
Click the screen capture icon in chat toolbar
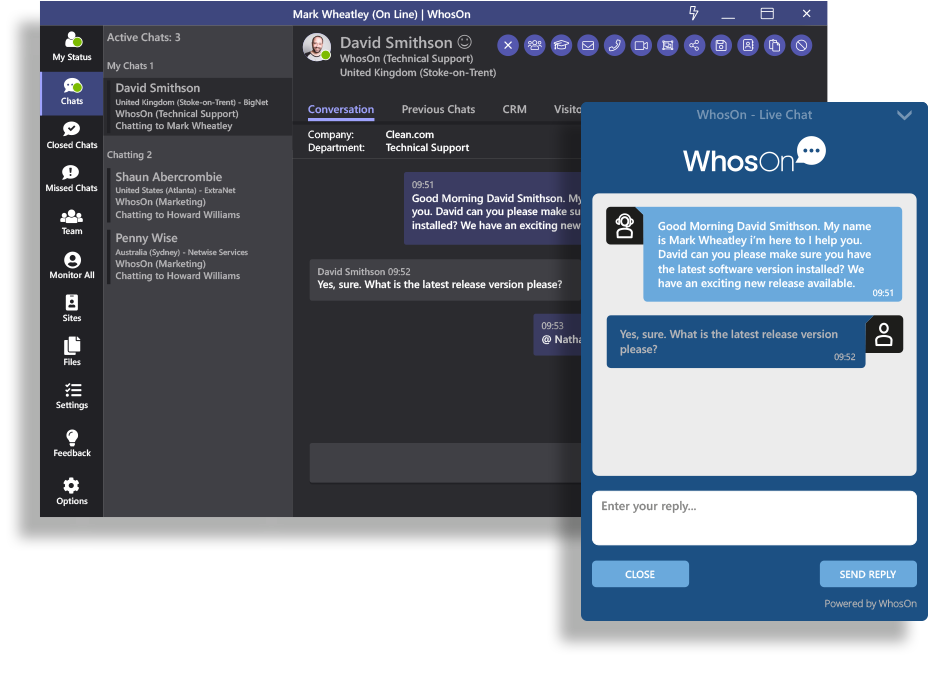(x=668, y=46)
